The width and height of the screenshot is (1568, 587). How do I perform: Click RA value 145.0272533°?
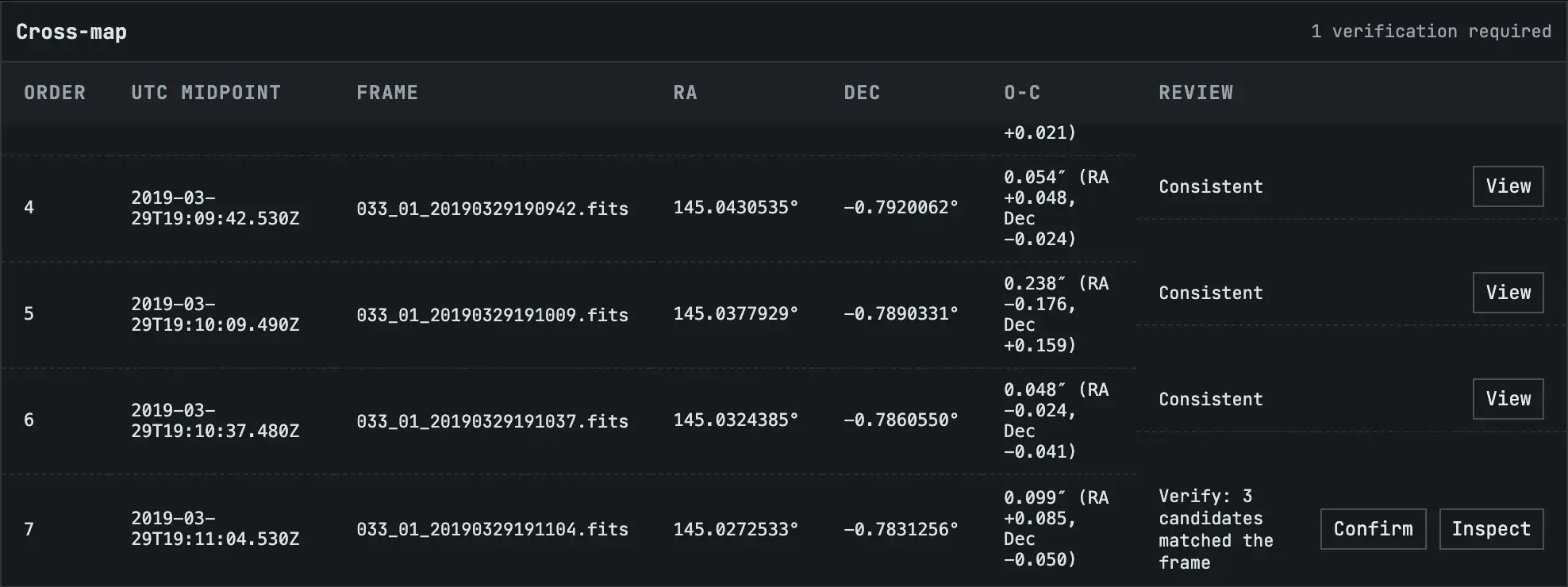click(x=736, y=529)
